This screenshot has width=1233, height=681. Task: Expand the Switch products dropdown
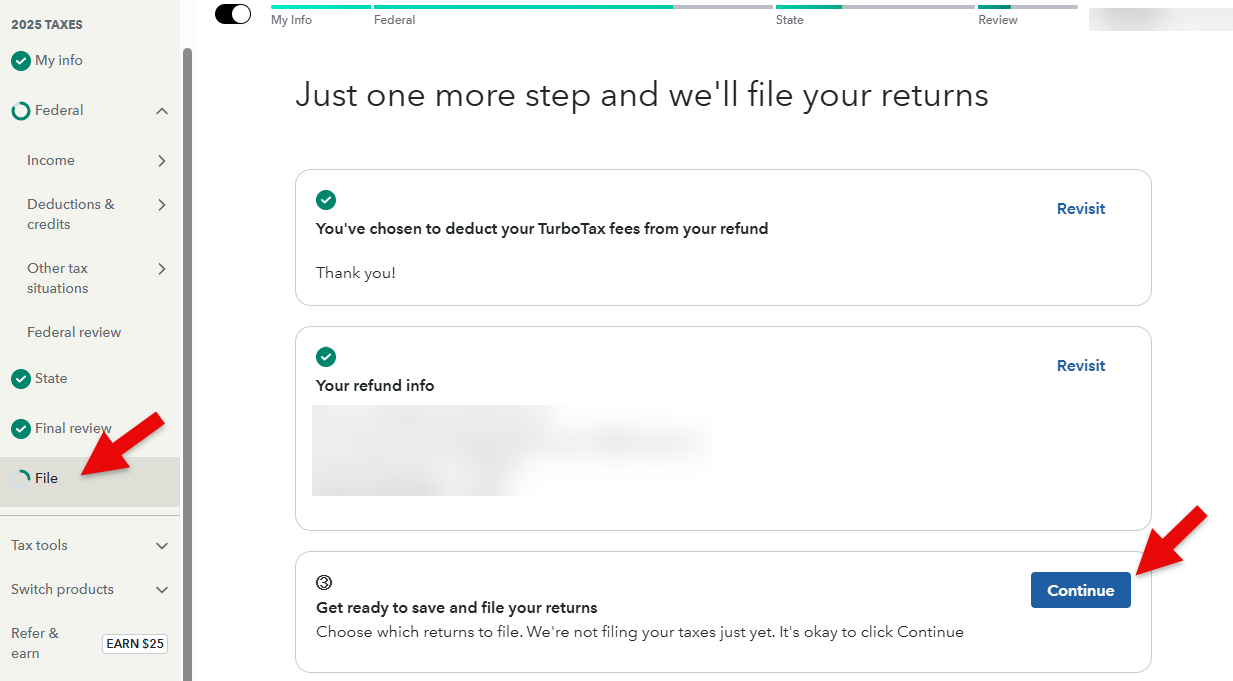pos(162,590)
